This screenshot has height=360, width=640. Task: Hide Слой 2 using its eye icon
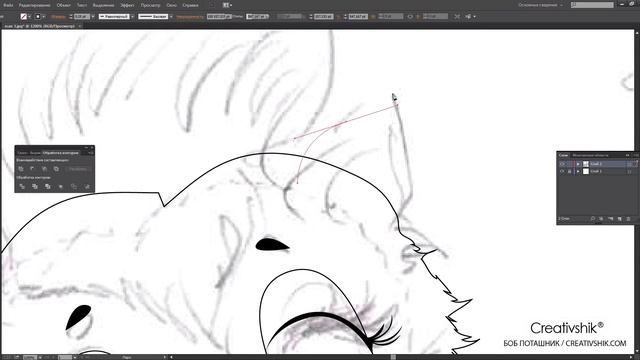562,164
